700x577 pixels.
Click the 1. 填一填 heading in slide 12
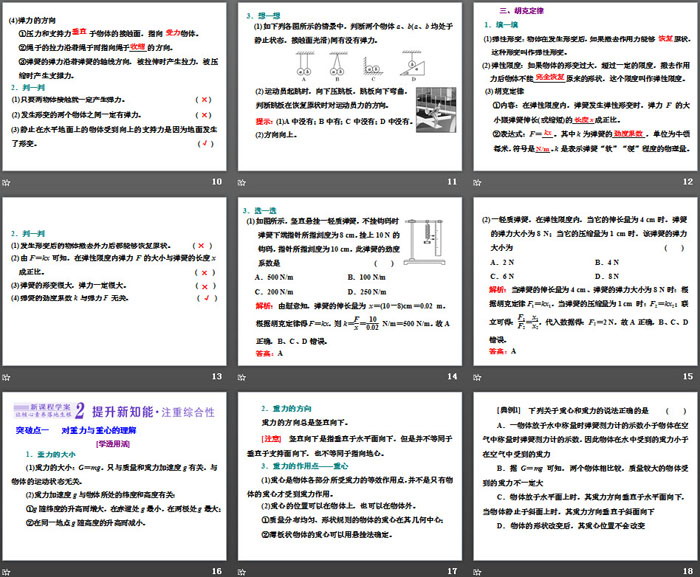(501, 25)
